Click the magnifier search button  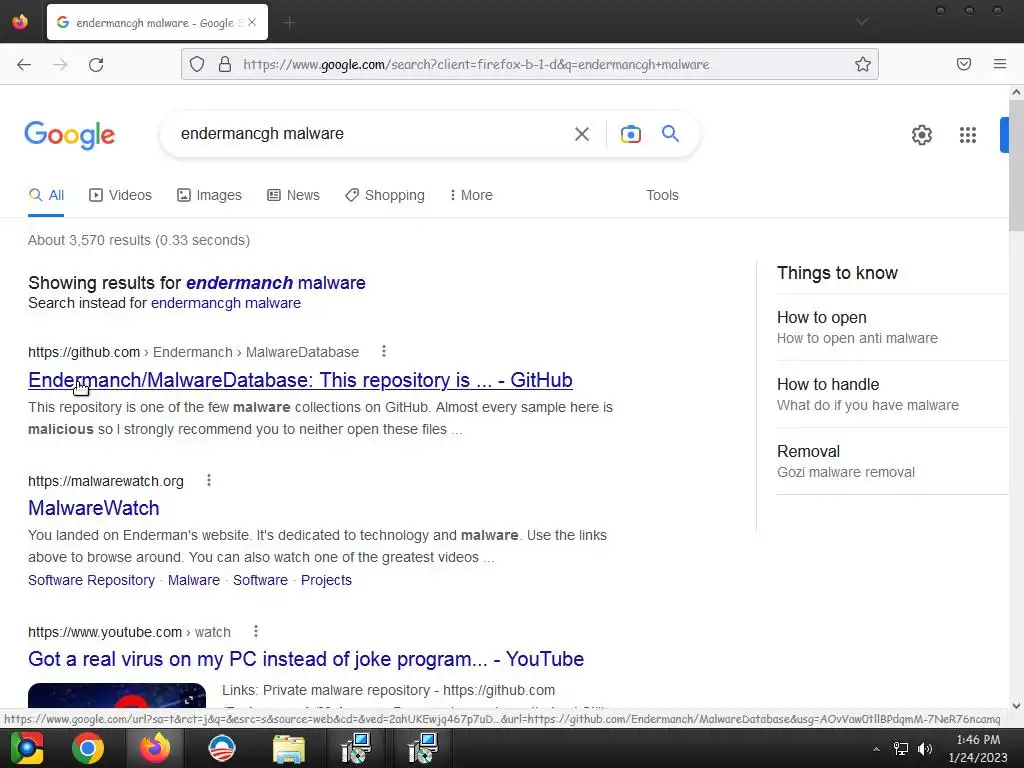(x=670, y=134)
